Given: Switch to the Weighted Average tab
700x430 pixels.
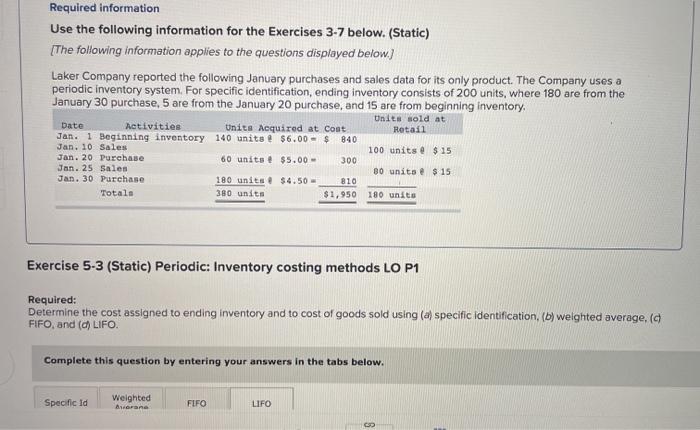Looking at the screenshot, I should (131, 400).
